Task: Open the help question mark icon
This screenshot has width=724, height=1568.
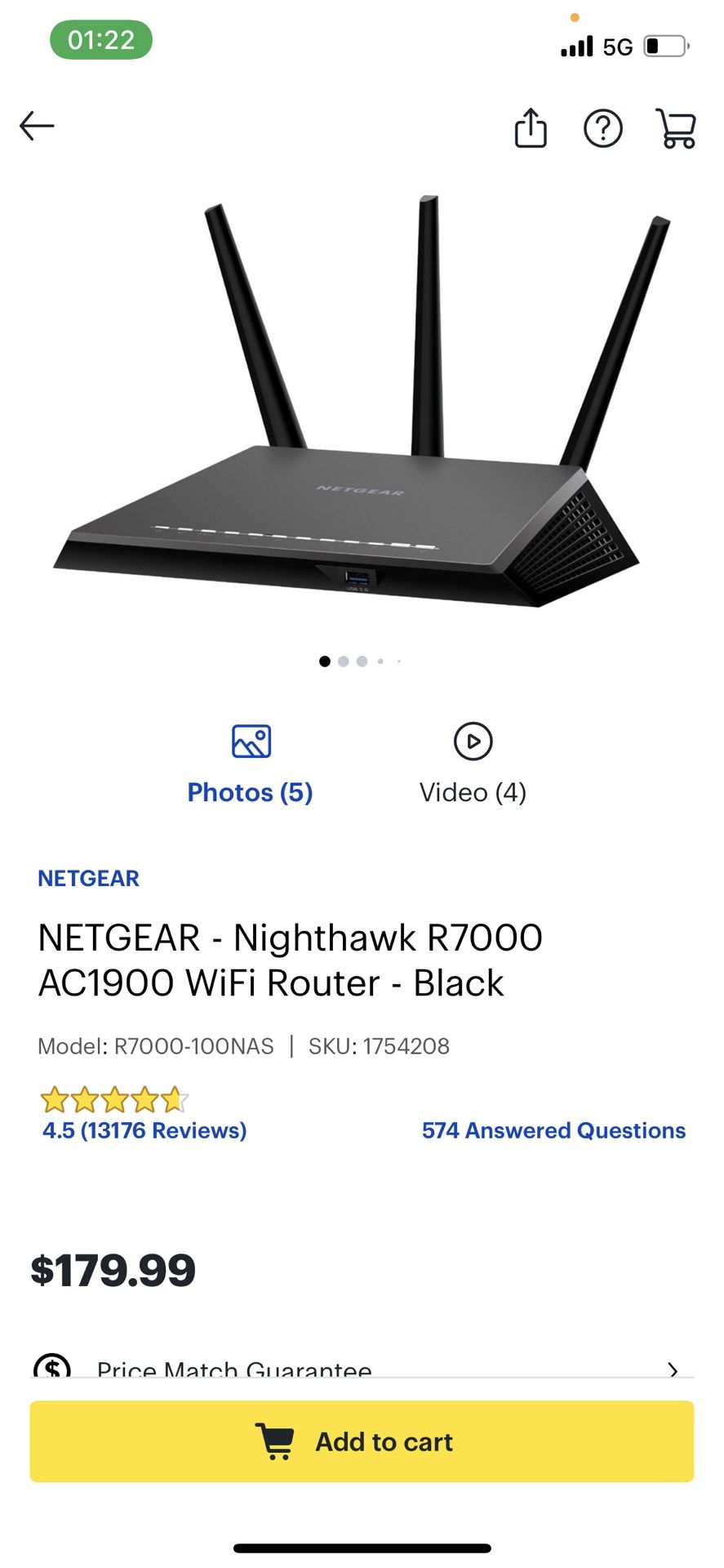Action: (x=603, y=128)
